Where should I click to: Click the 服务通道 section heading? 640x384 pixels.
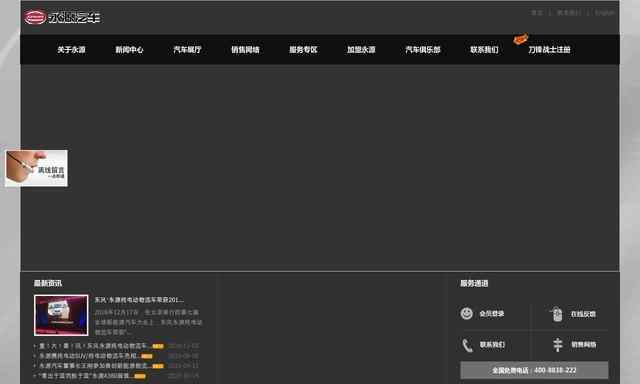pos(474,283)
